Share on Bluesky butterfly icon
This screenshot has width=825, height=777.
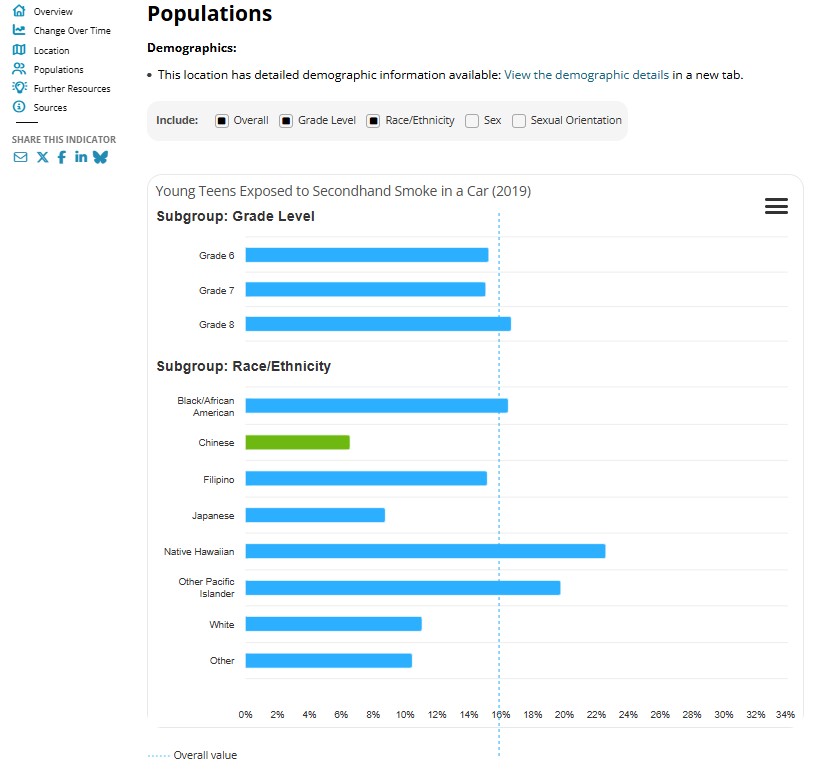[100, 157]
